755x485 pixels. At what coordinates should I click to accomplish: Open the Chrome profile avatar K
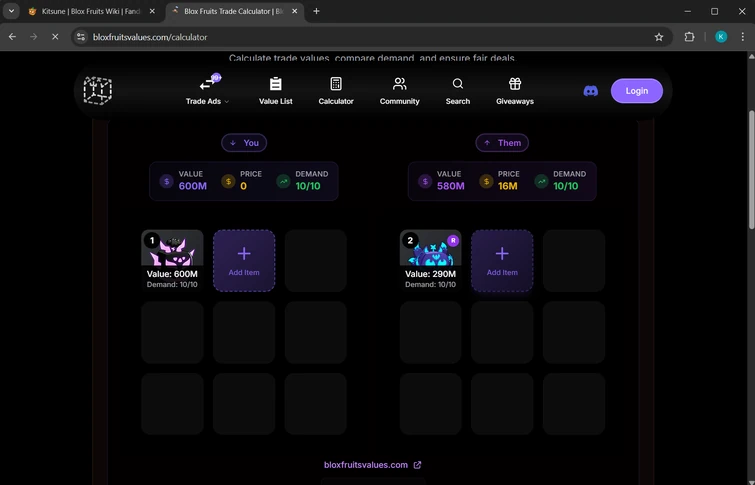click(x=721, y=37)
